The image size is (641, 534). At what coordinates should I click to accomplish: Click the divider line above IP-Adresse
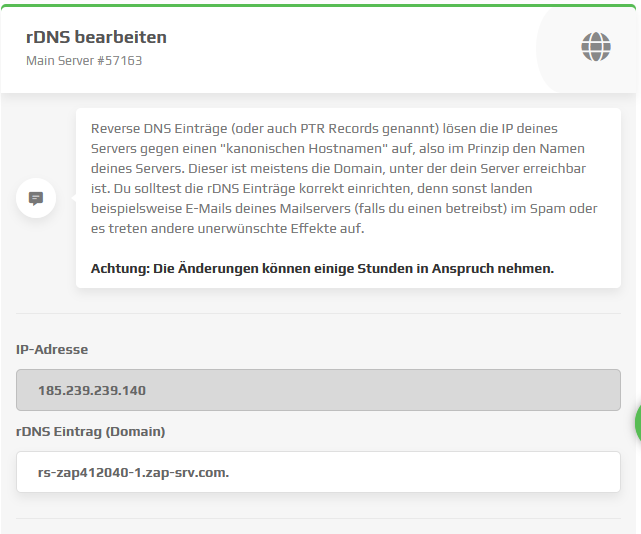[318, 313]
